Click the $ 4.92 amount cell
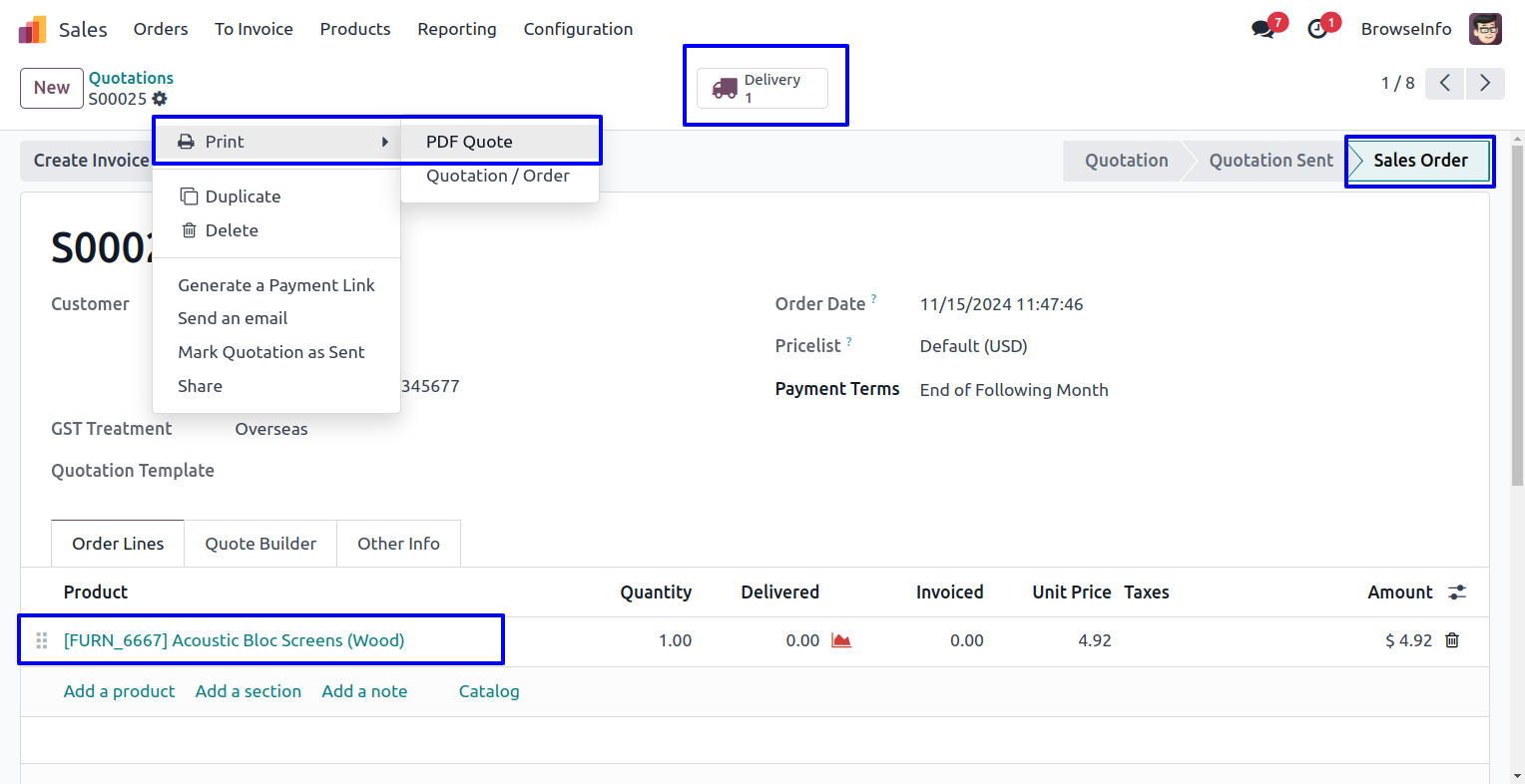The image size is (1525, 784). [1408, 640]
